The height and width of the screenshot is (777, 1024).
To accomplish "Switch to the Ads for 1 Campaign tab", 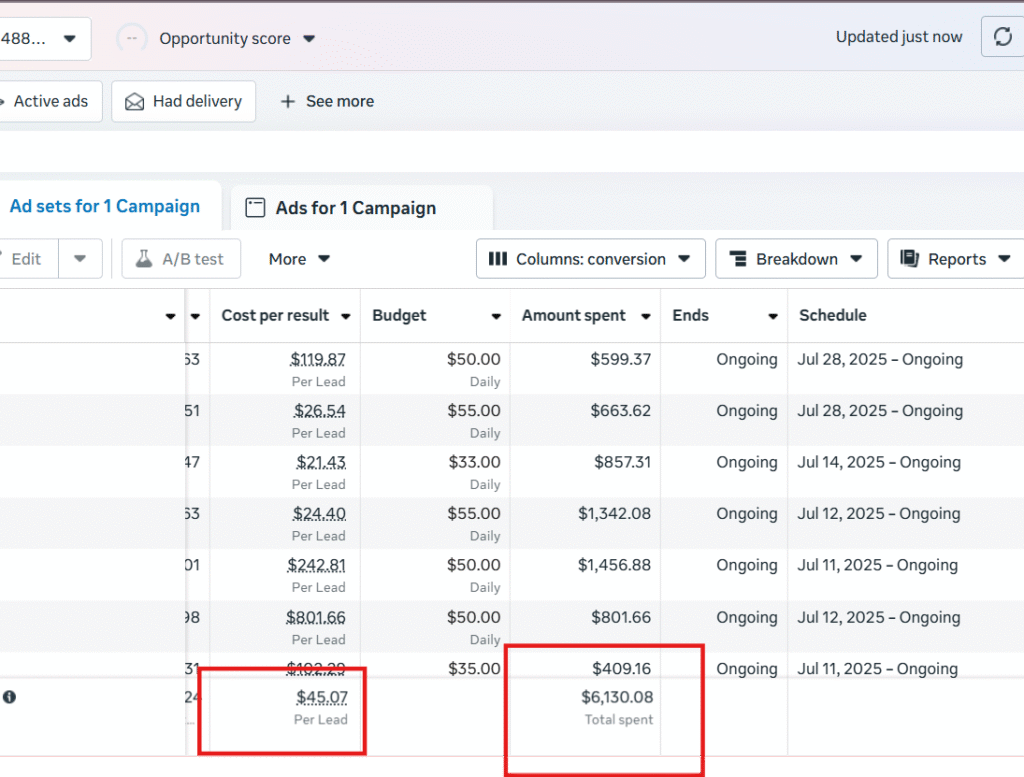I will (355, 208).
